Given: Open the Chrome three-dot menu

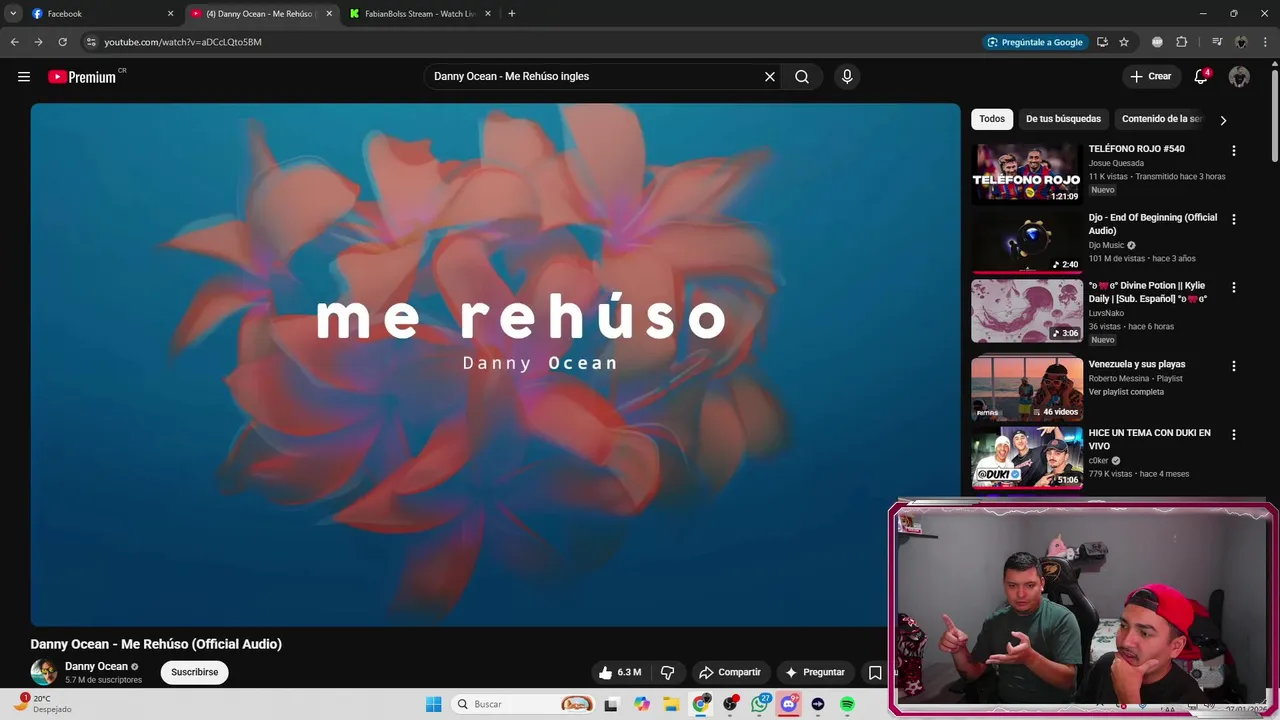Looking at the screenshot, I should (1265, 42).
